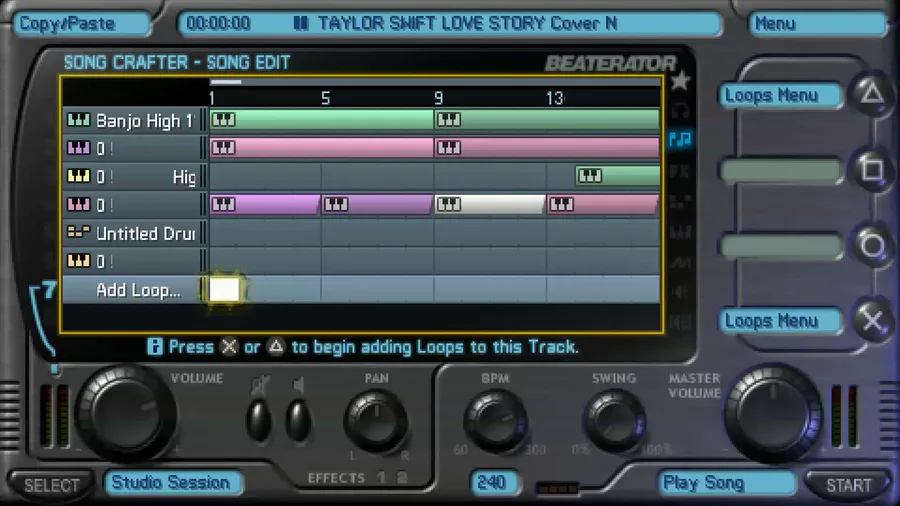900x506 pixels.
Task: Toggle Effects slot 2
Action: 402,477
